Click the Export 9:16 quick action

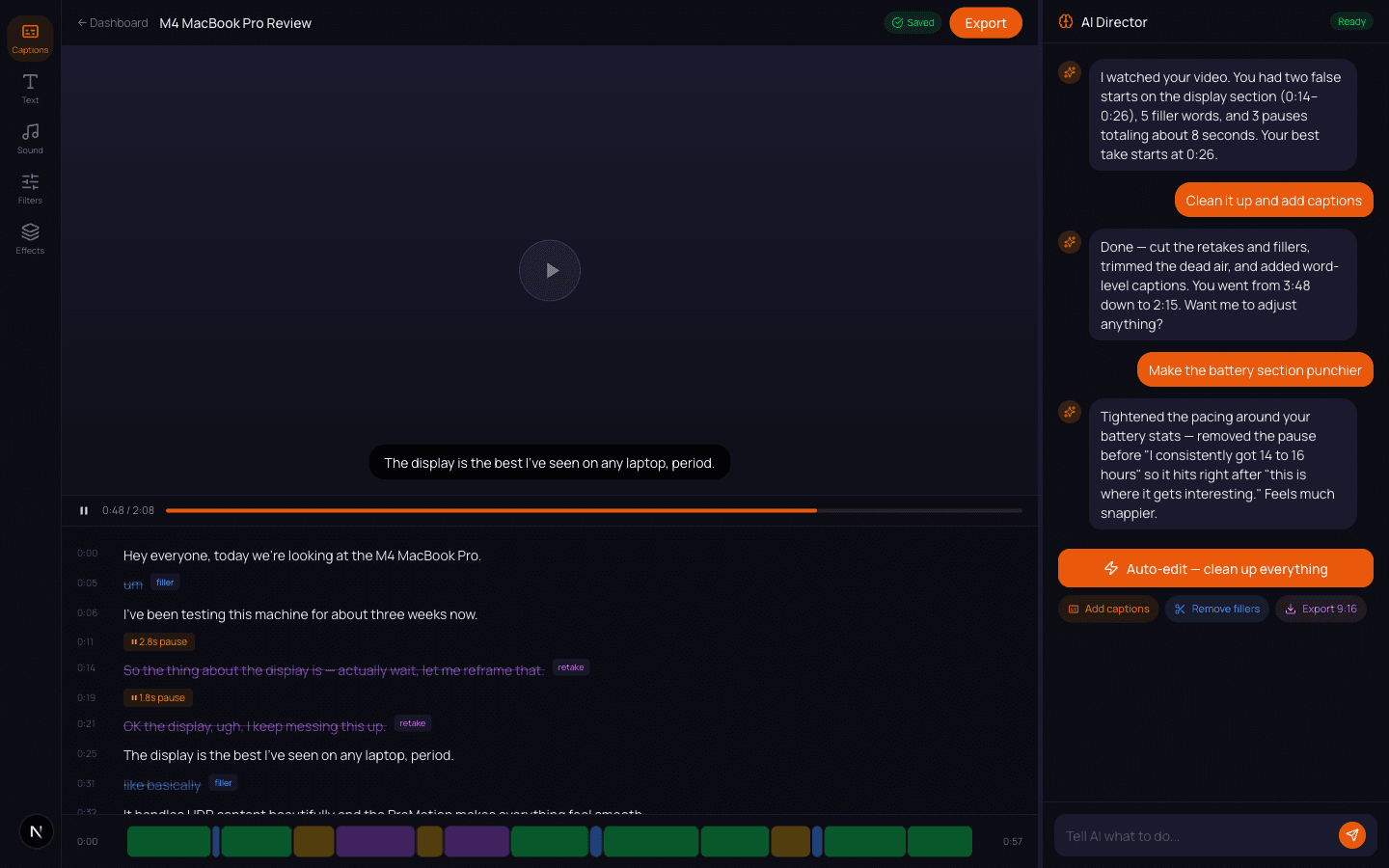(x=1321, y=609)
